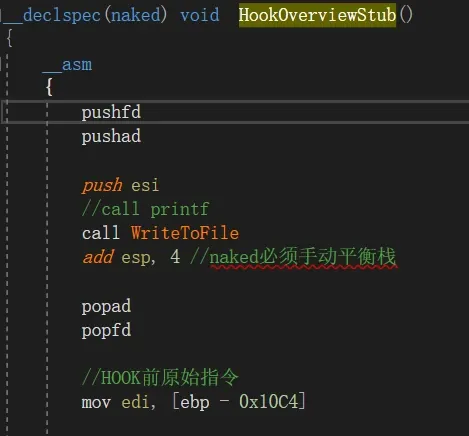Place cursor on the pushfd instruction
The image size is (469, 436).
pyautogui.click(x=111, y=113)
